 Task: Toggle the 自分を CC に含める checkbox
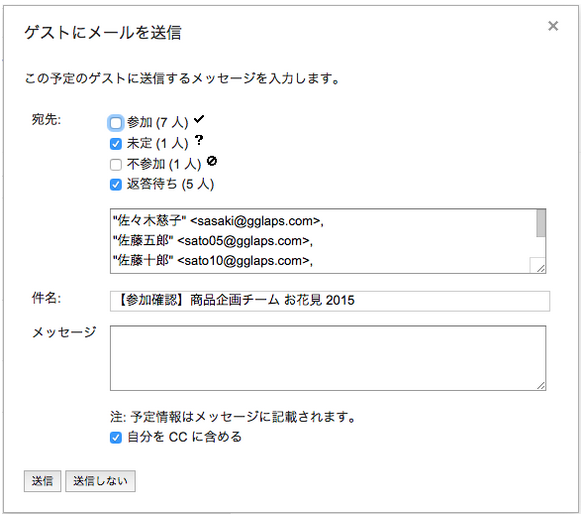tap(116, 437)
